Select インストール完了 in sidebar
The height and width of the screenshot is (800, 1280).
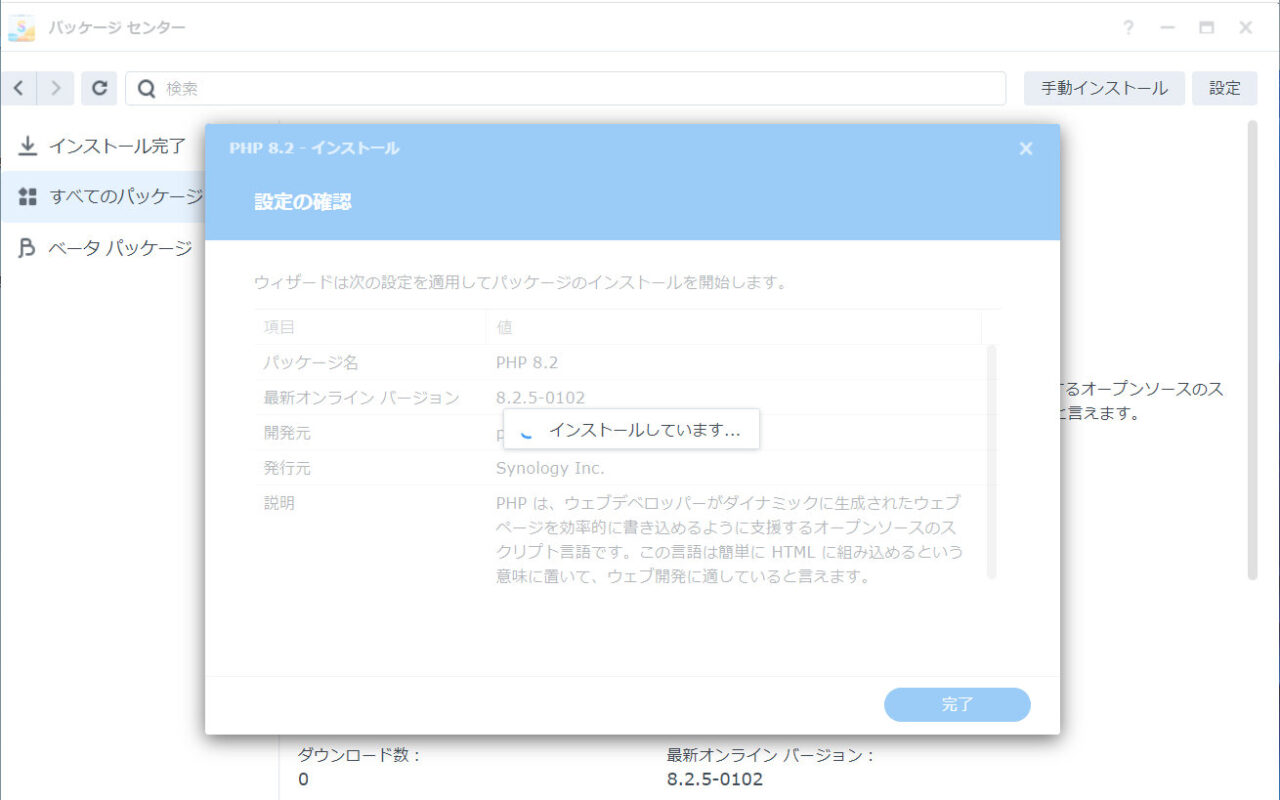[103, 146]
